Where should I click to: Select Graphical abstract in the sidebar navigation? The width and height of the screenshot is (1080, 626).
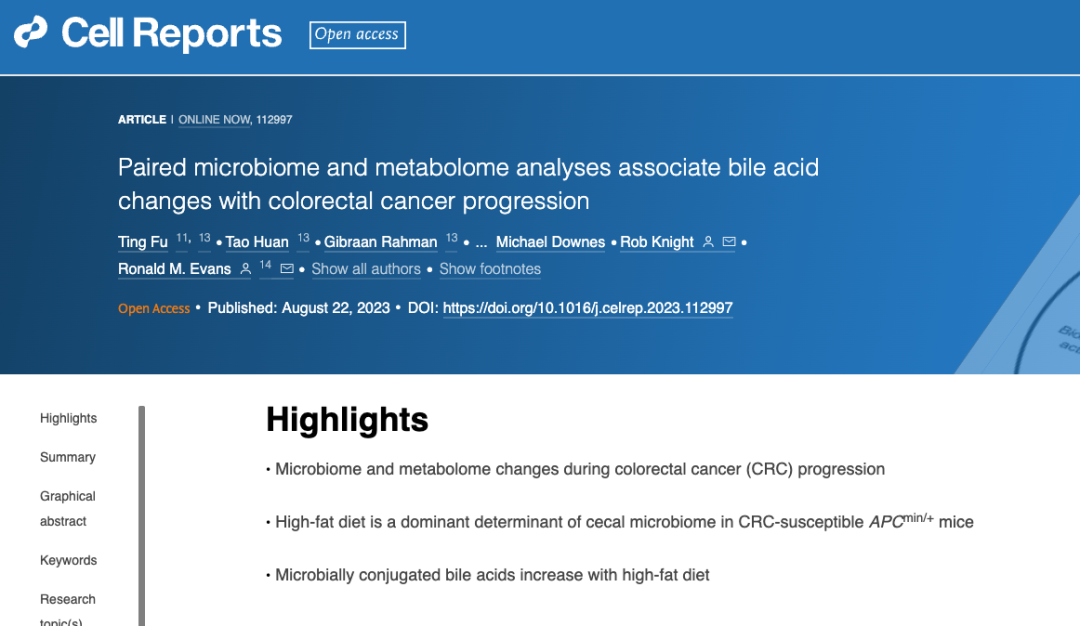coord(68,508)
